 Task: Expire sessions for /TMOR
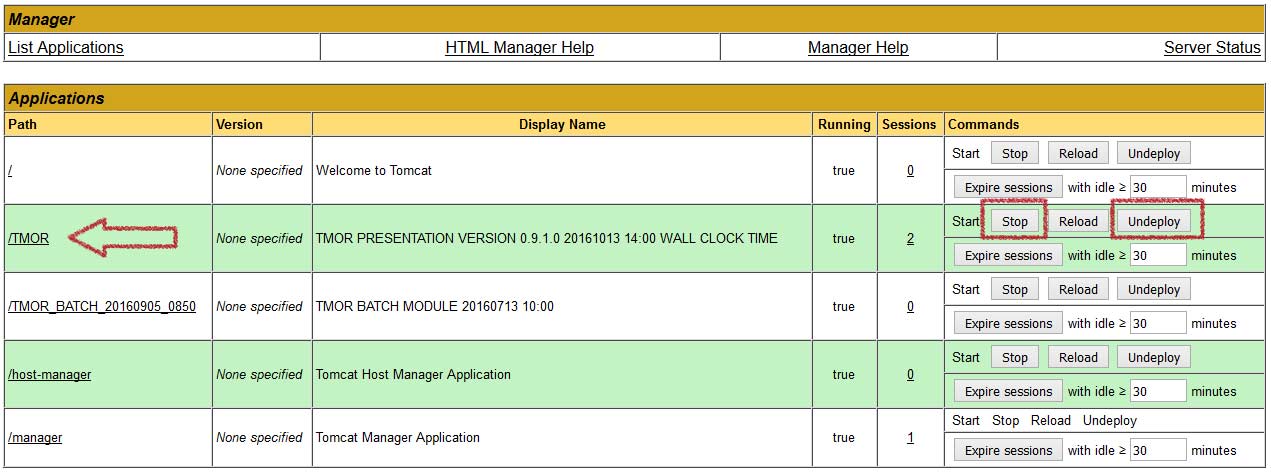coord(1008,255)
